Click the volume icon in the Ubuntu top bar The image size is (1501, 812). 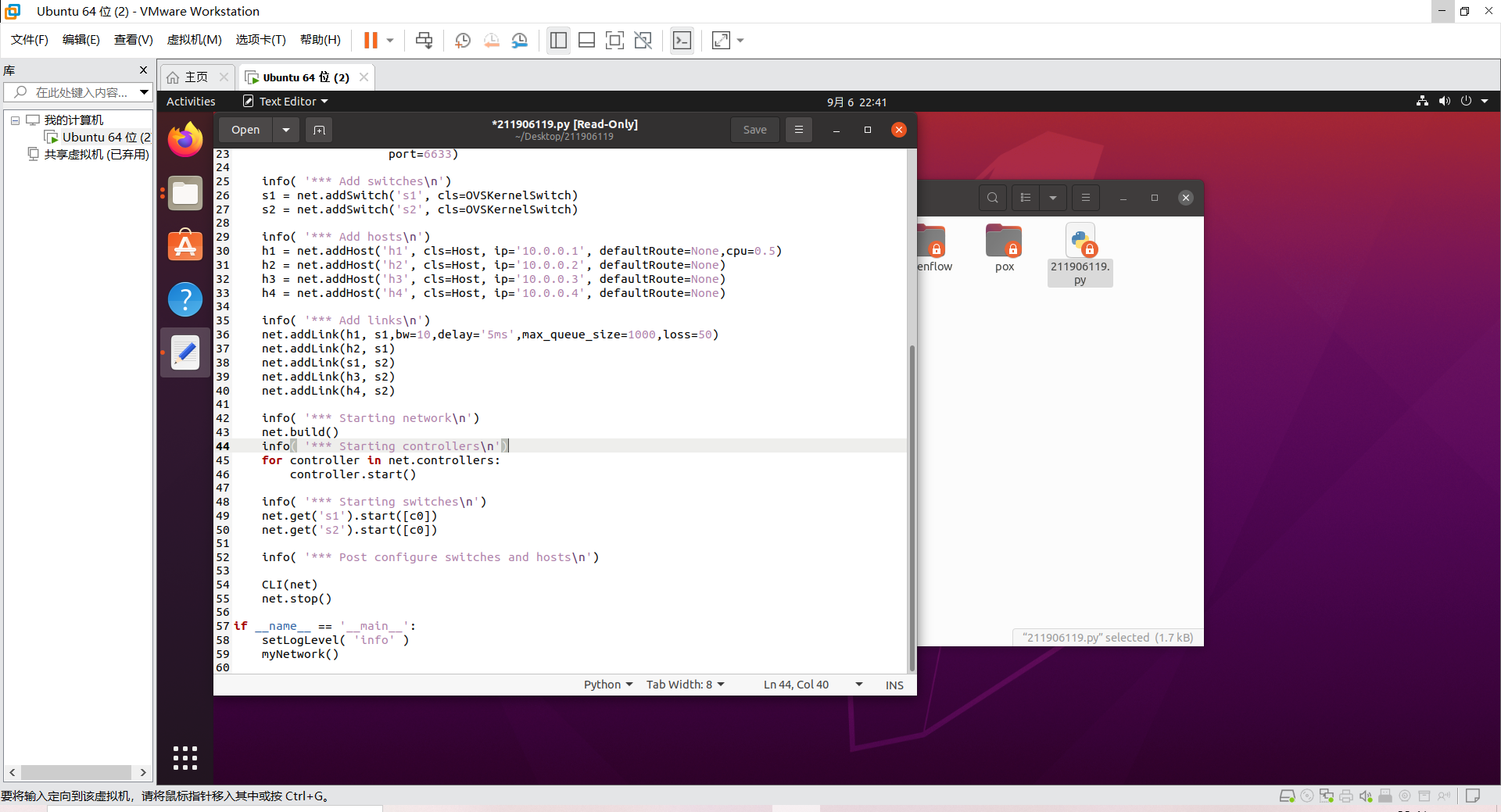[1444, 102]
